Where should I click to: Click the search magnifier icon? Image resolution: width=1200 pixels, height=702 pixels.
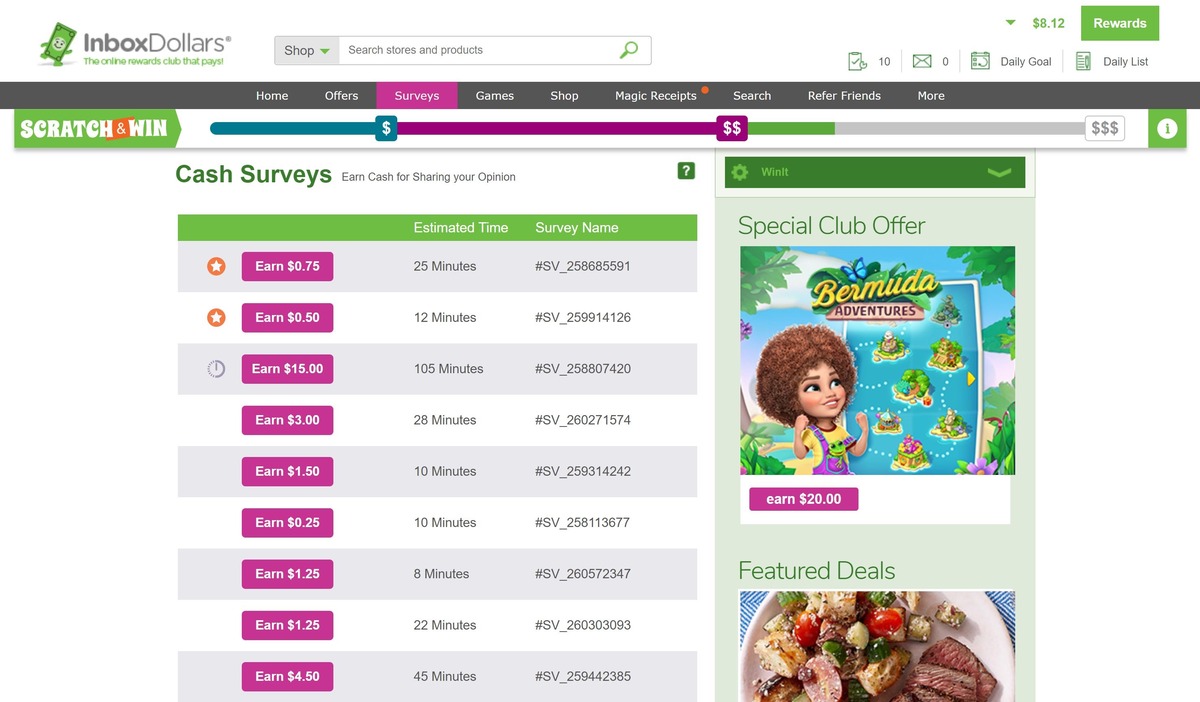pyautogui.click(x=628, y=49)
